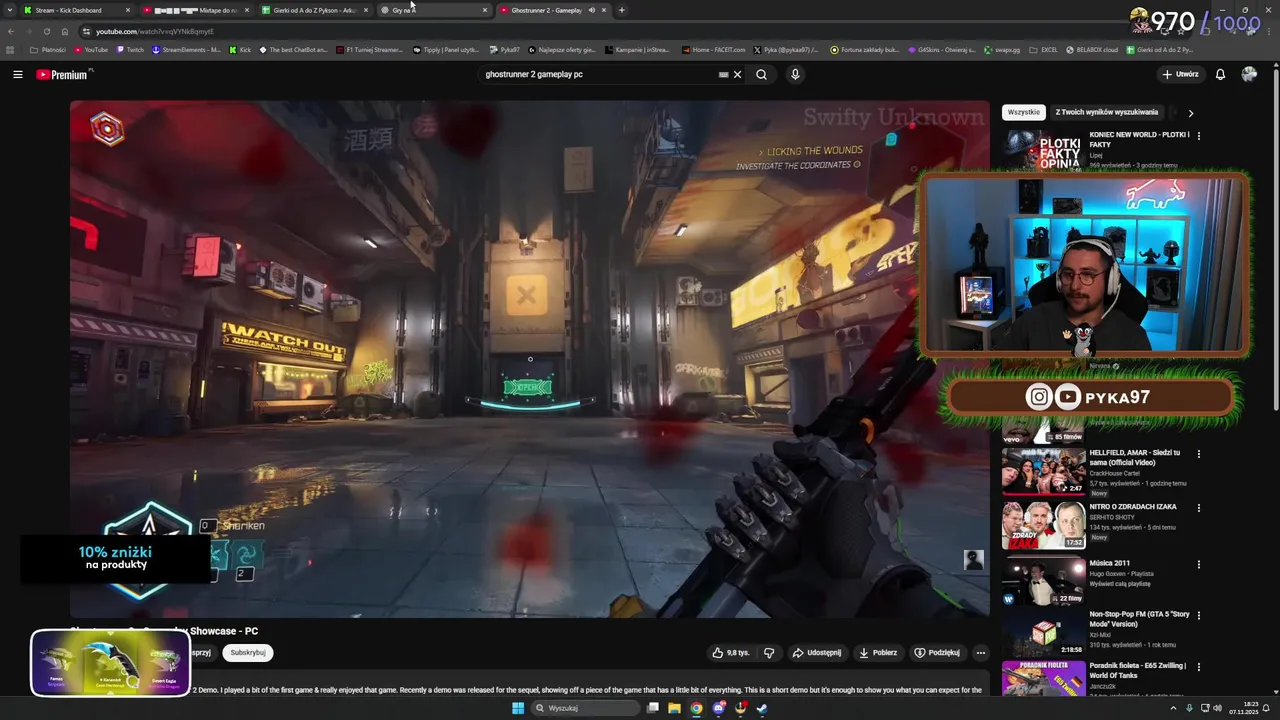Screen dimensions: 1280x720
Task: Open more actions three-dot menu under video
Action: 980,652
